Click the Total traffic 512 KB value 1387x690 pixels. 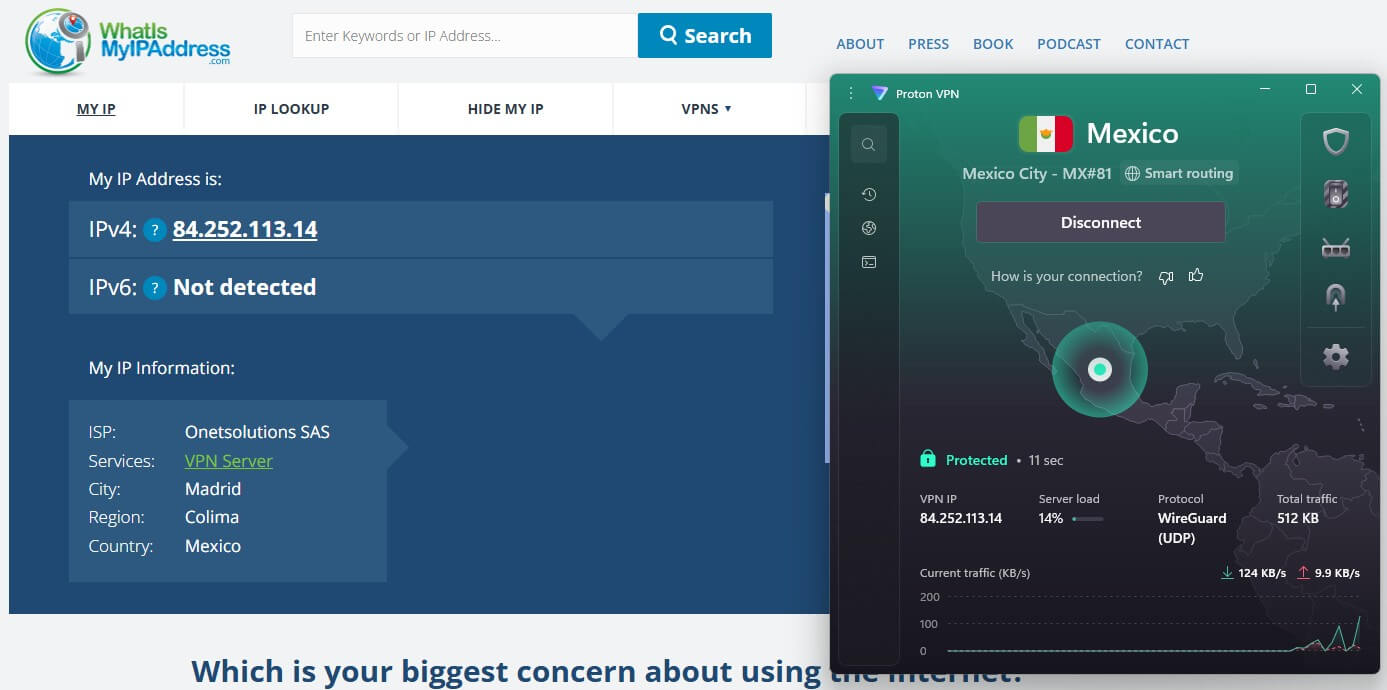tap(1298, 518)
